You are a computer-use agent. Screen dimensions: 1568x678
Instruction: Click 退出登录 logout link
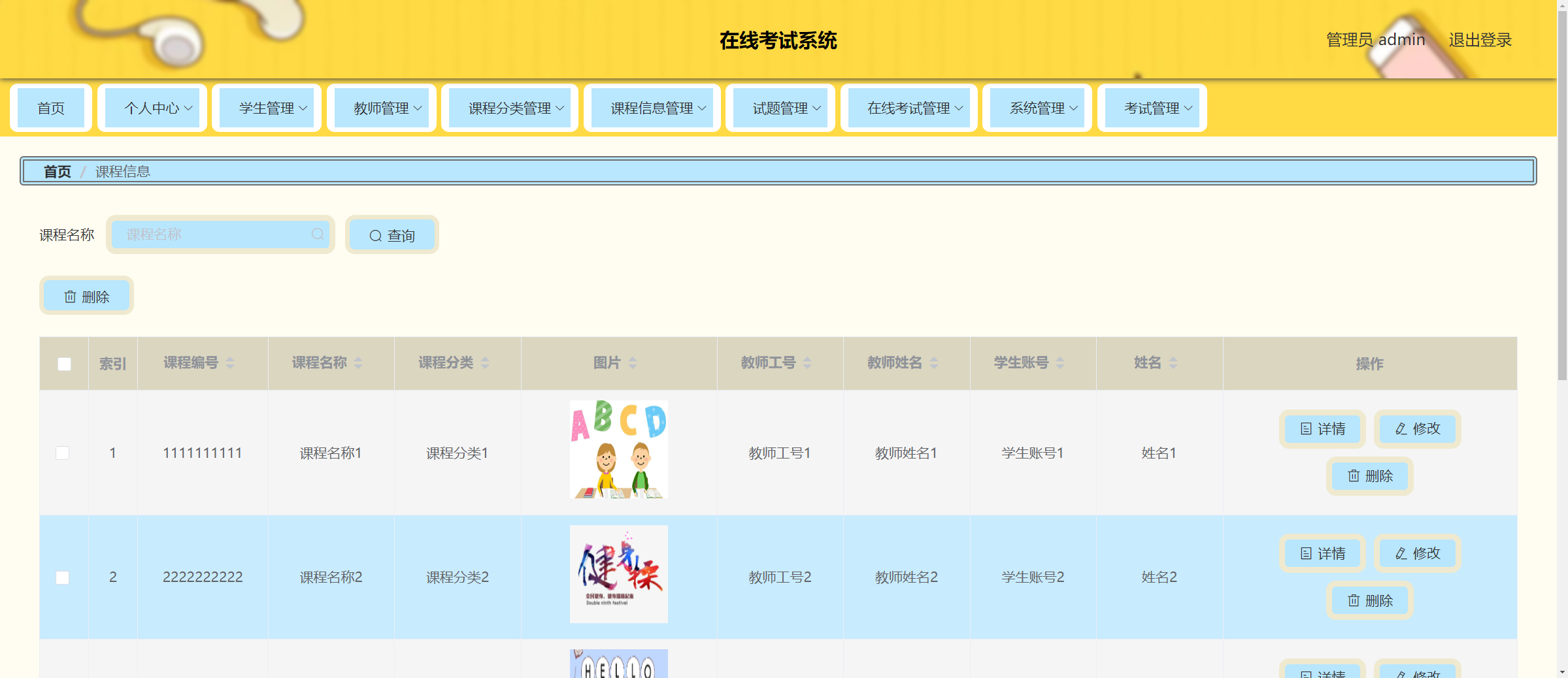click(x=1480, y=40)
